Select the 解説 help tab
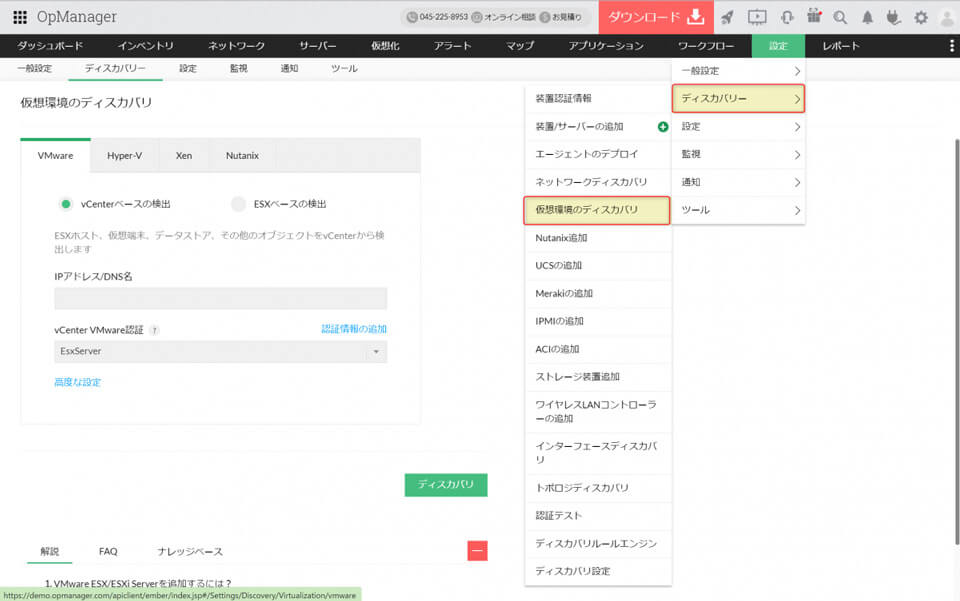This screenshot has height=601, width=960. tap(50, 551)
